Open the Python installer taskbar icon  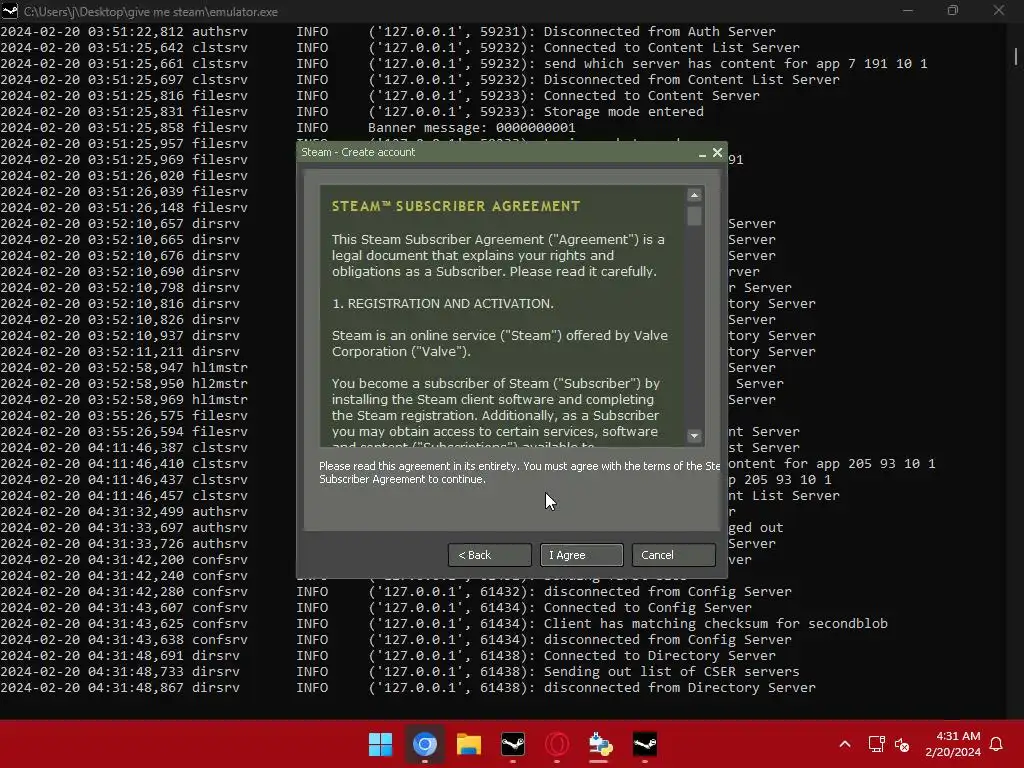point(600,744)
